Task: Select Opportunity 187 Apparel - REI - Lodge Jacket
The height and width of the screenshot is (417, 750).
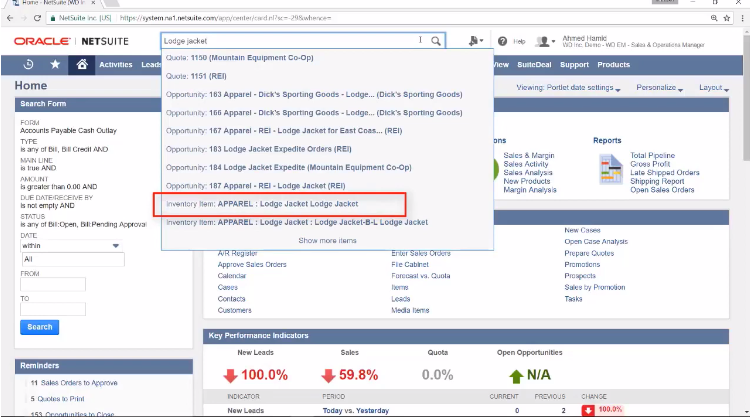Action: [x=255, y=186]
